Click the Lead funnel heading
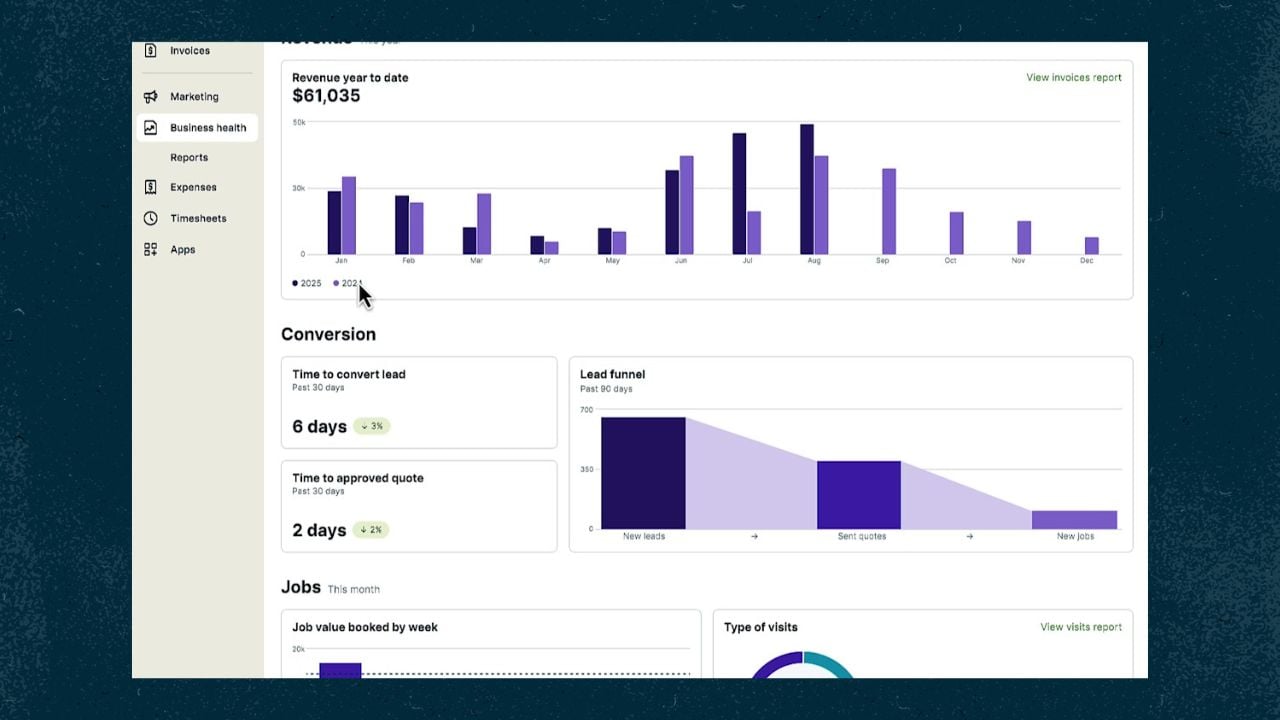This screenshot has height=720, width=1280. pos(612,374)
